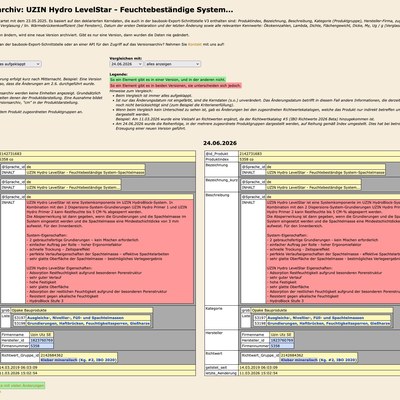Click the red legend color bar
Viewport: 400px width, 400px height.
pos(175,86)
